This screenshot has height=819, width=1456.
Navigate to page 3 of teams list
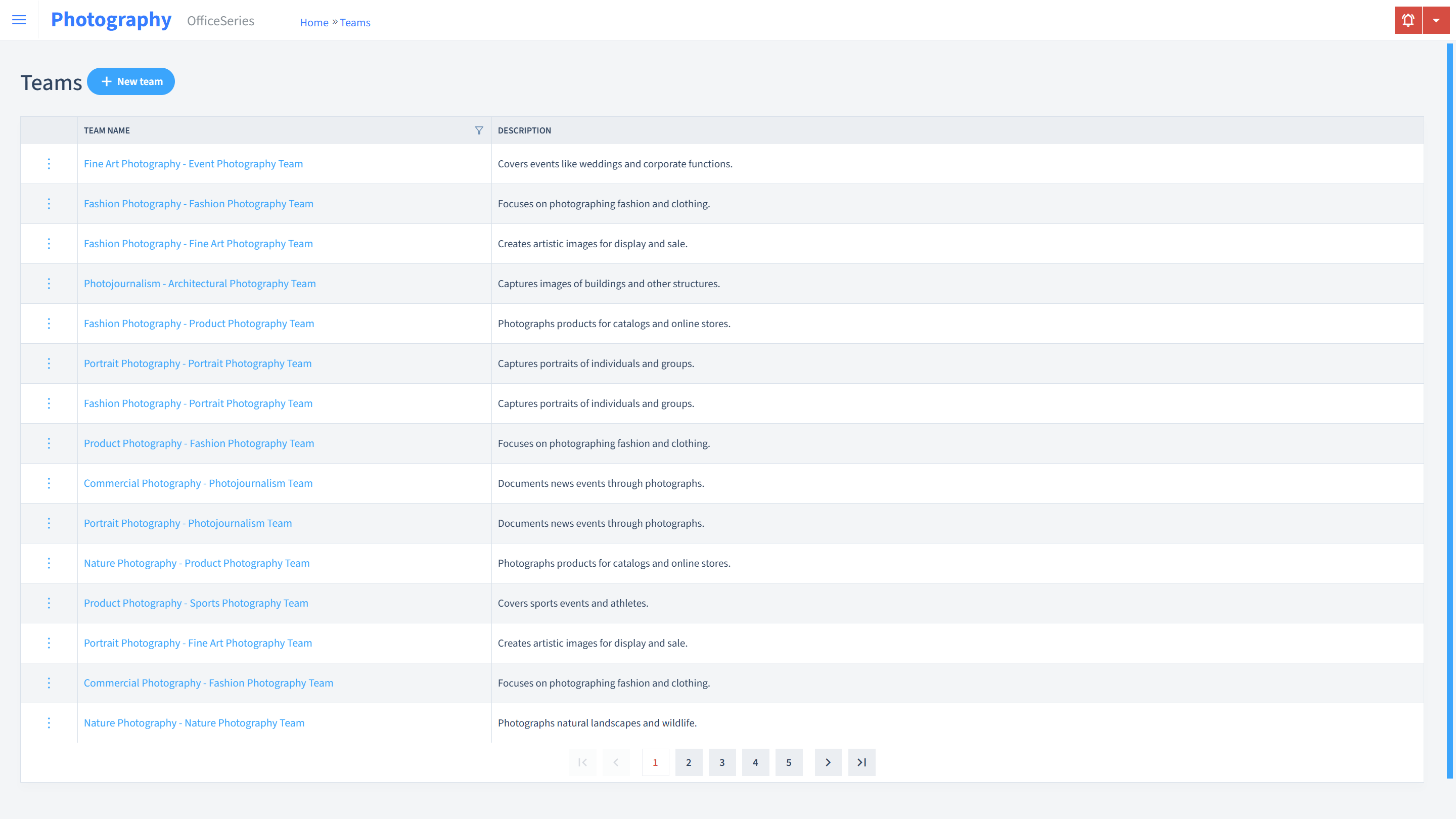(722, 762)
